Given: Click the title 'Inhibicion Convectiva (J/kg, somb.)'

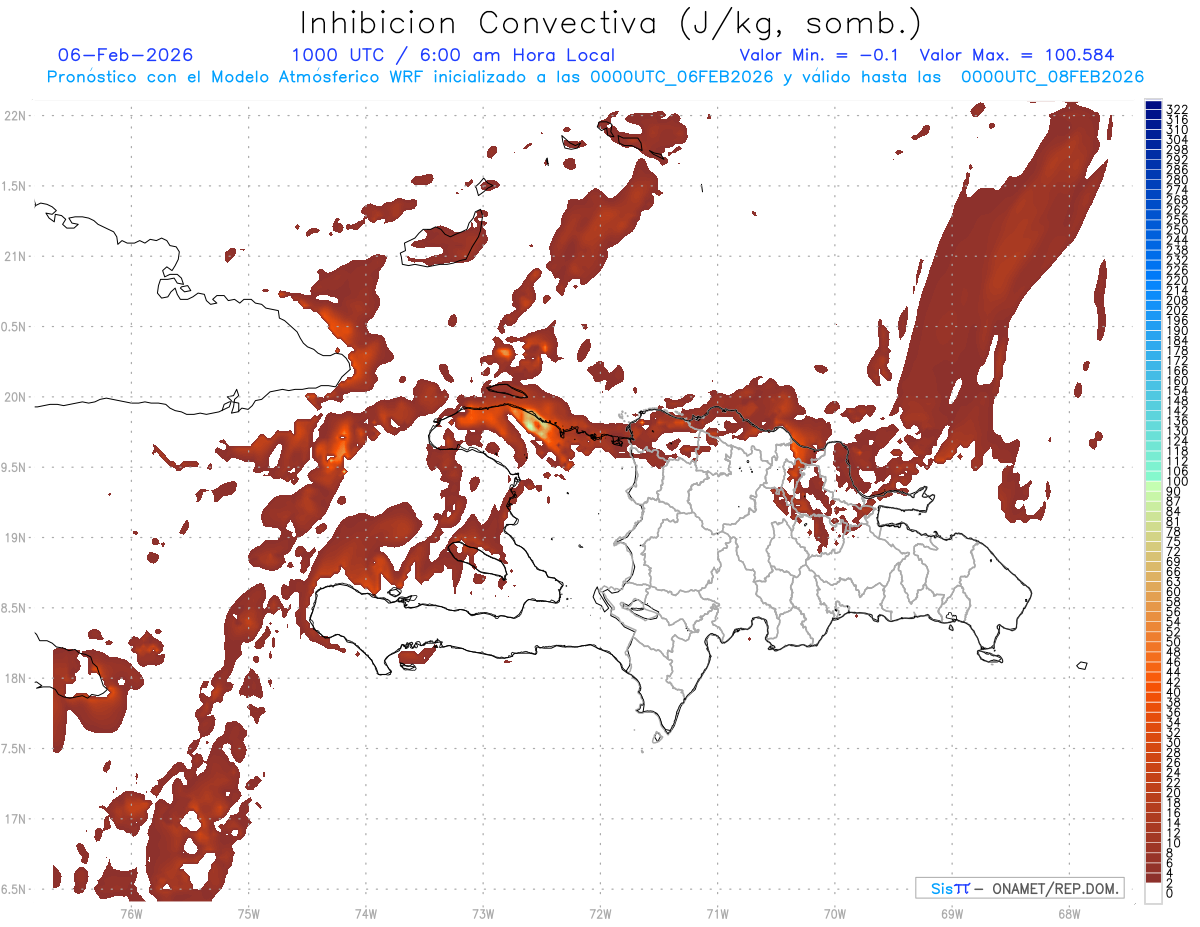Looking at the screenshot, I should pyautogui.click(x=611, y=23).
